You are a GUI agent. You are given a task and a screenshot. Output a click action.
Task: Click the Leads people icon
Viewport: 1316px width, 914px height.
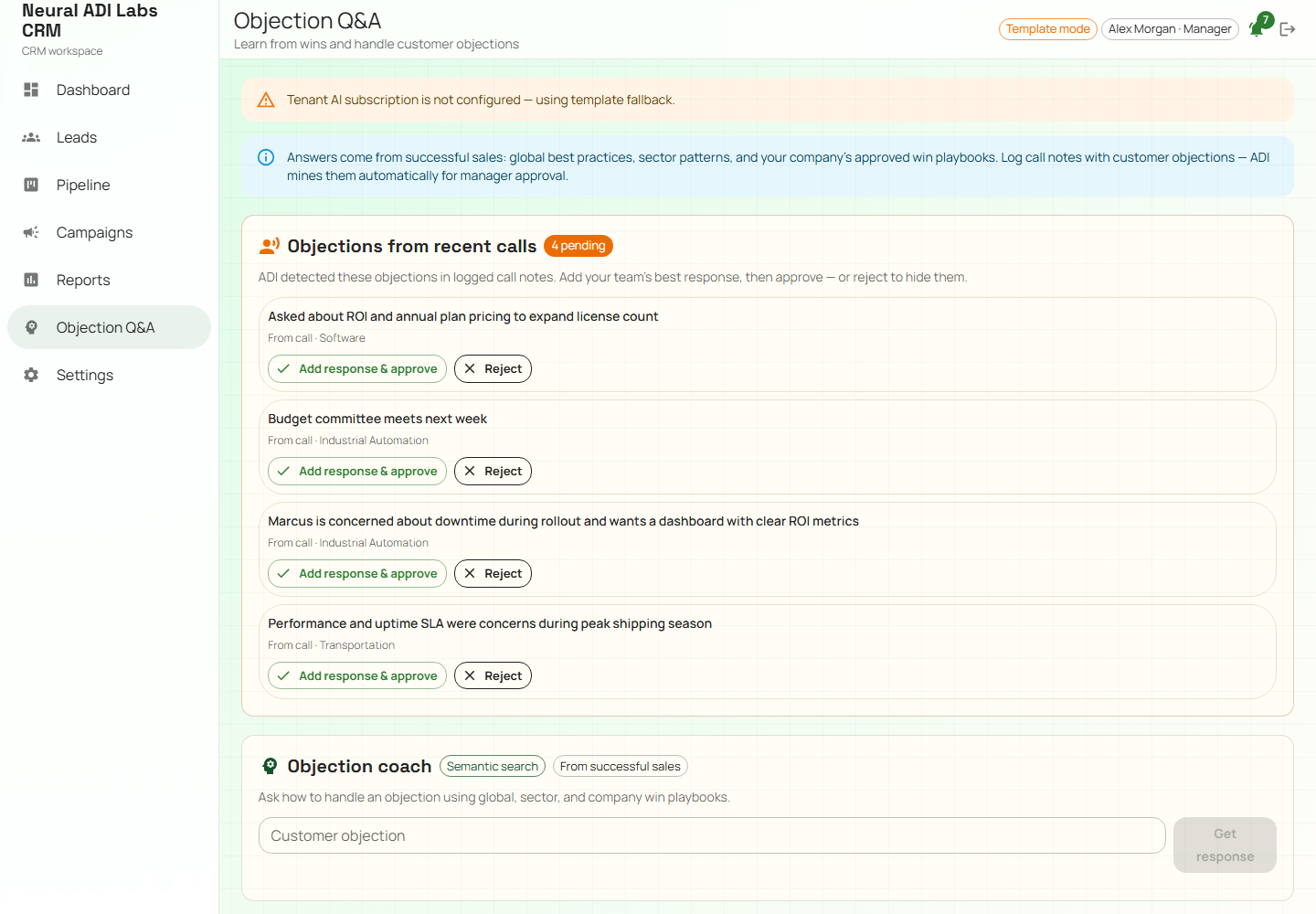(x=31, y=137)
